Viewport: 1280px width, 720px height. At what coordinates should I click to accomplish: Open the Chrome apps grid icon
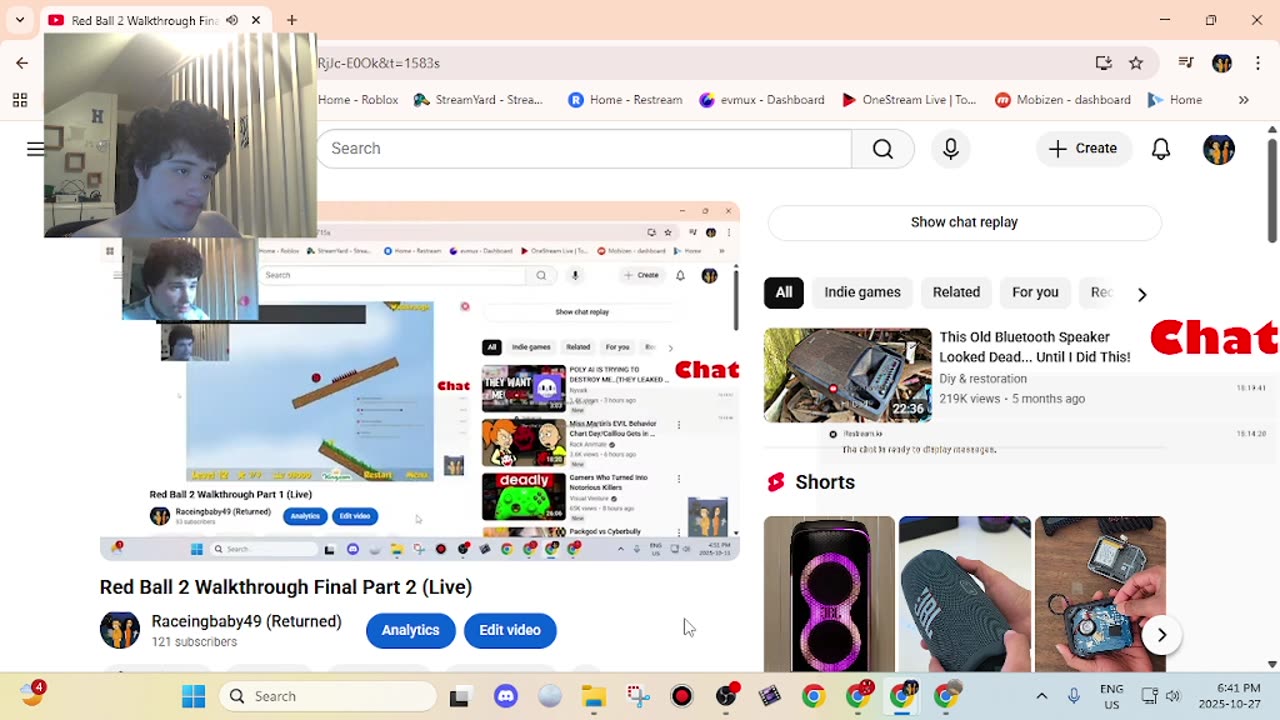point(20,100)
